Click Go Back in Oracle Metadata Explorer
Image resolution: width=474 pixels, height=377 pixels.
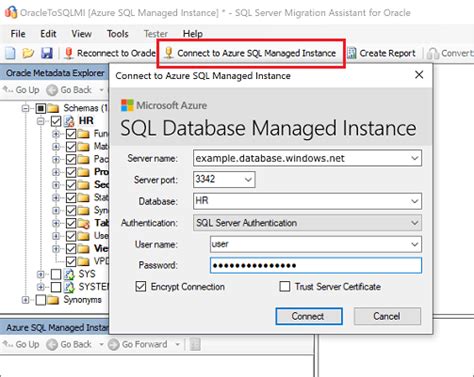(x=69, y=90)
